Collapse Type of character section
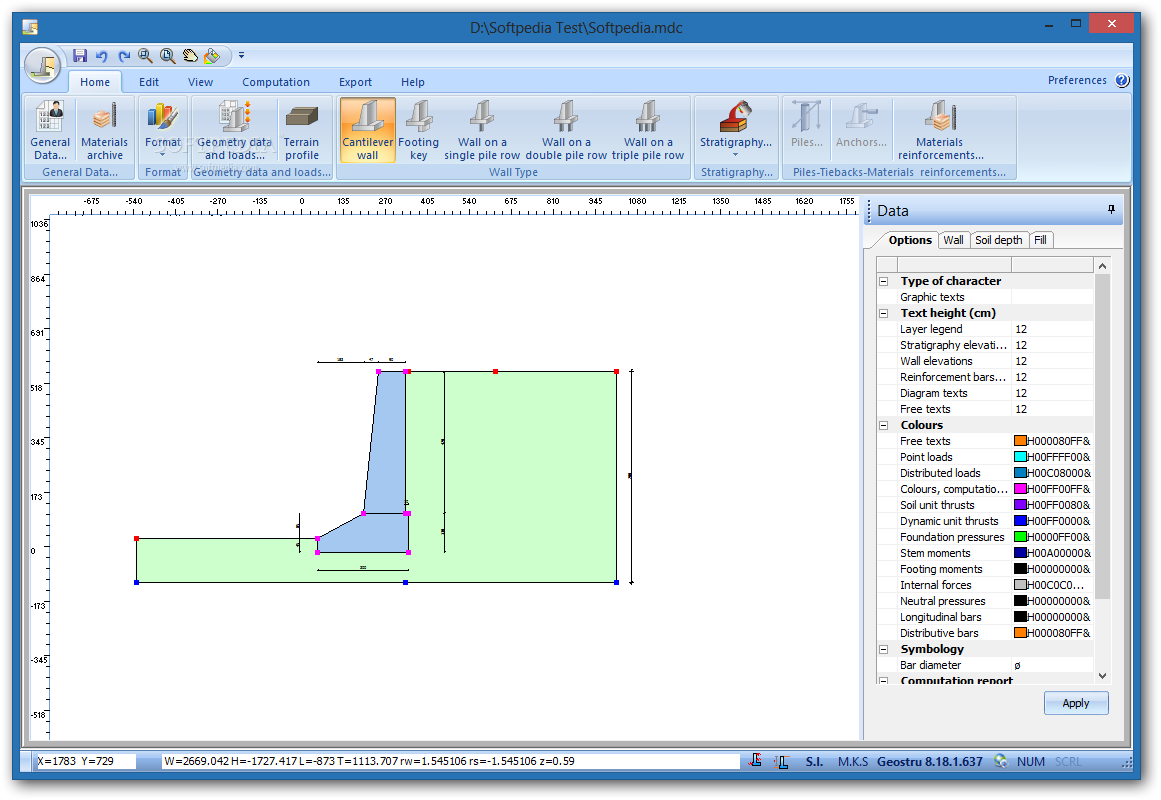The image size is (1161, 800). tap(883, 281)
